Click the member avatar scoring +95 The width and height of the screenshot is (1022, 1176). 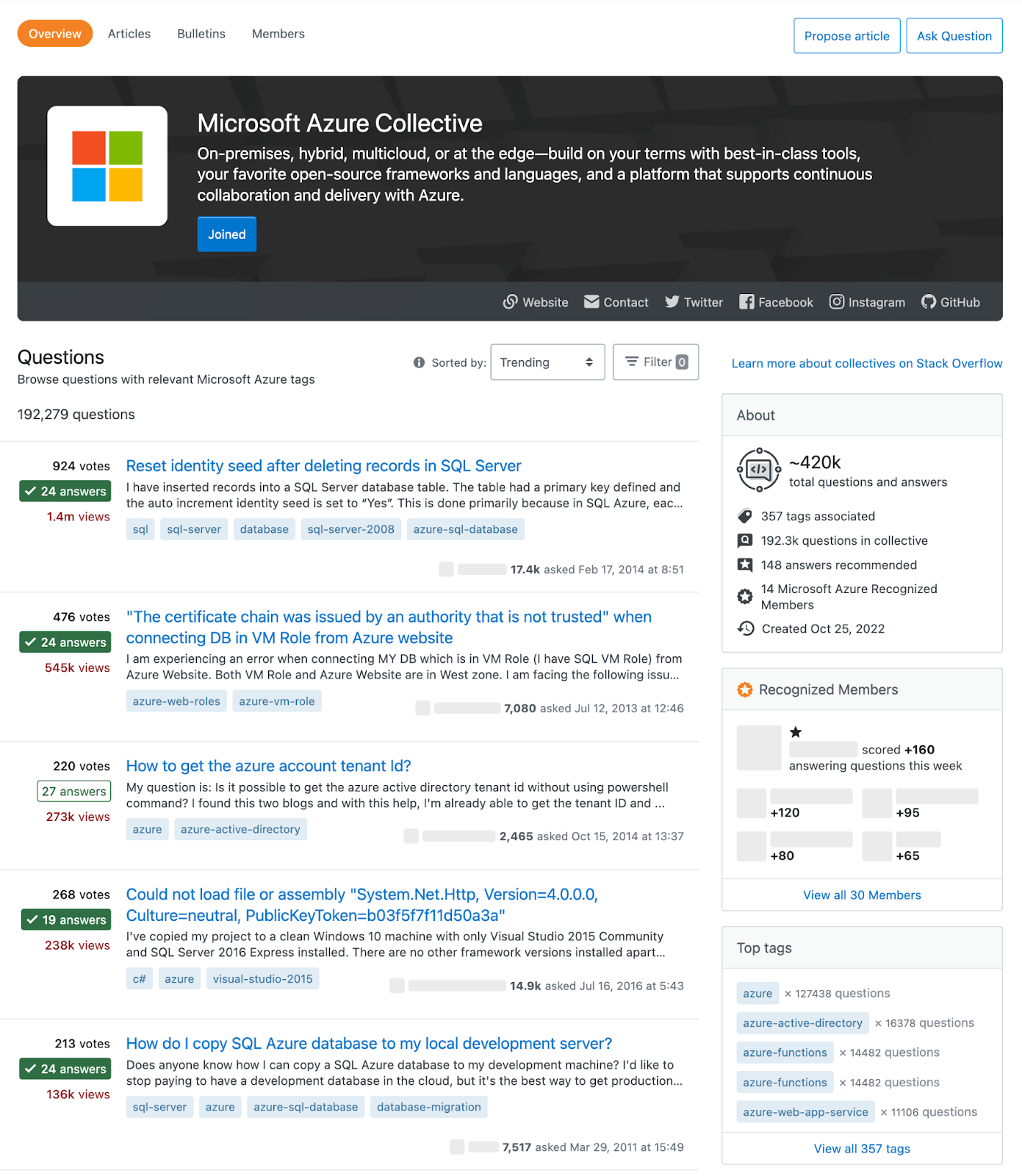tap(877, 803)
